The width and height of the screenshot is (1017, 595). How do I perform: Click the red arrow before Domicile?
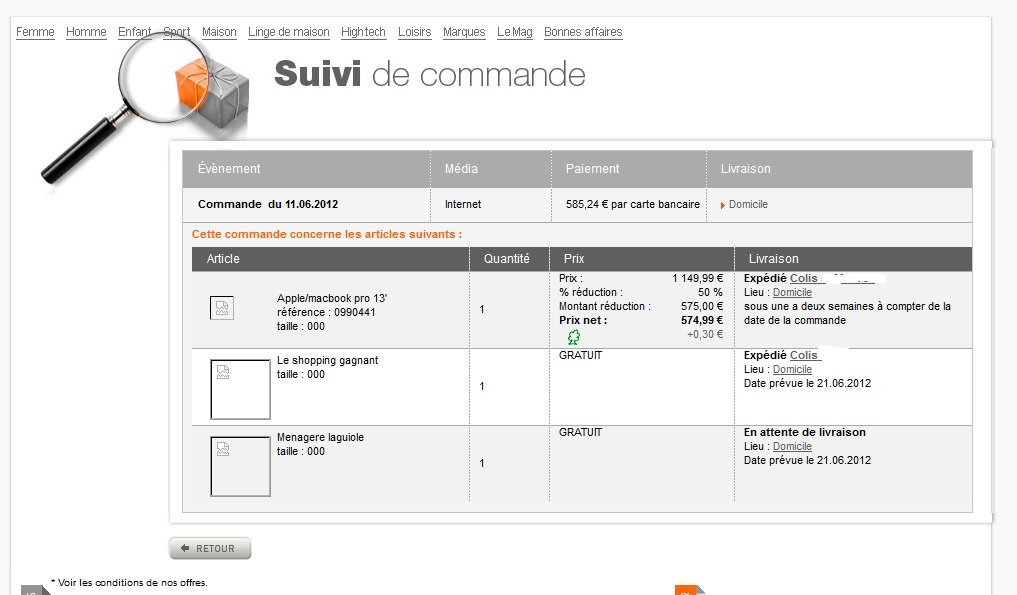tap(723, 205)
